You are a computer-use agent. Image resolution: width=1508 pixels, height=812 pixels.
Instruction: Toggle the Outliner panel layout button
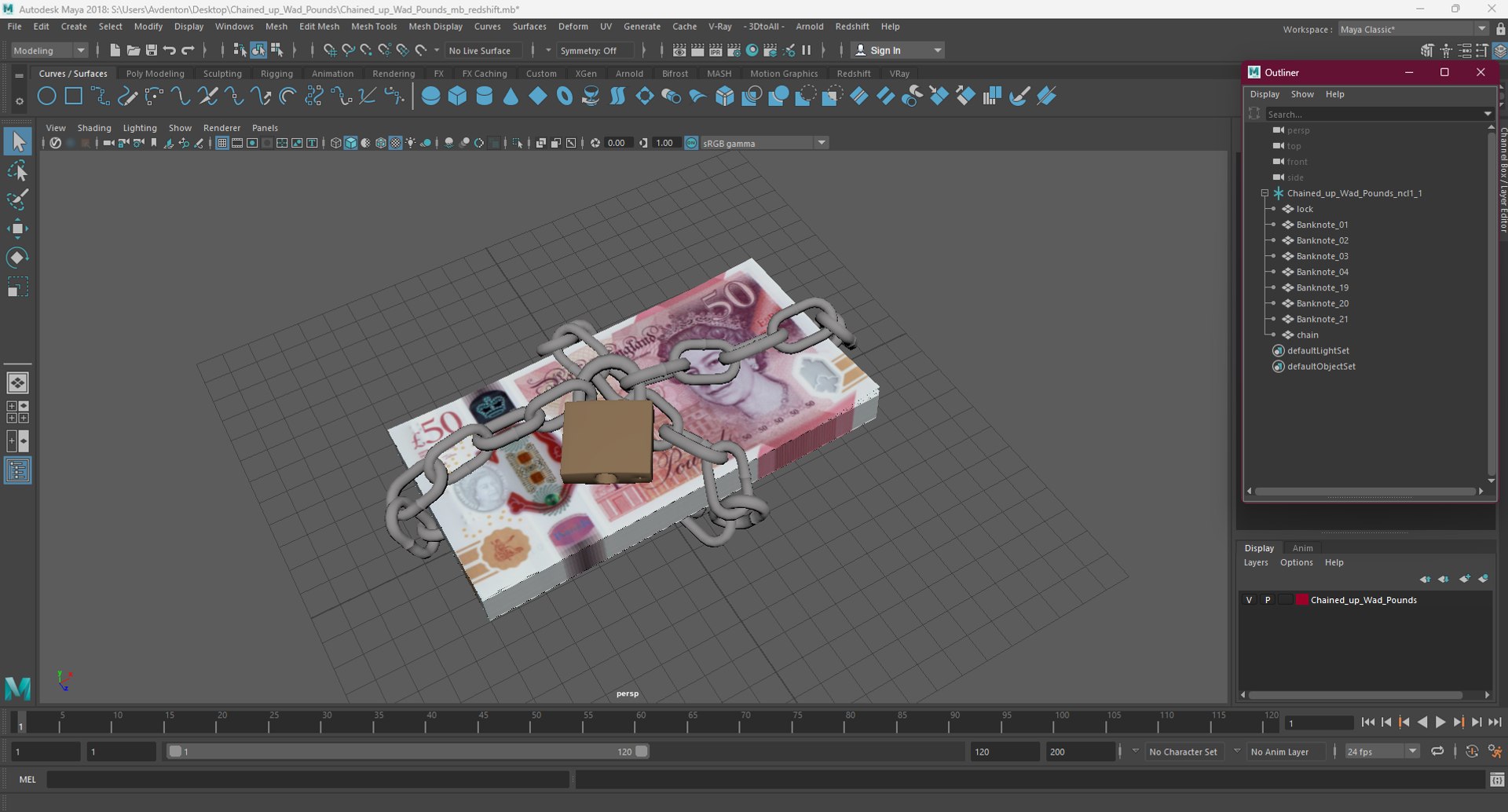(17, 470)
